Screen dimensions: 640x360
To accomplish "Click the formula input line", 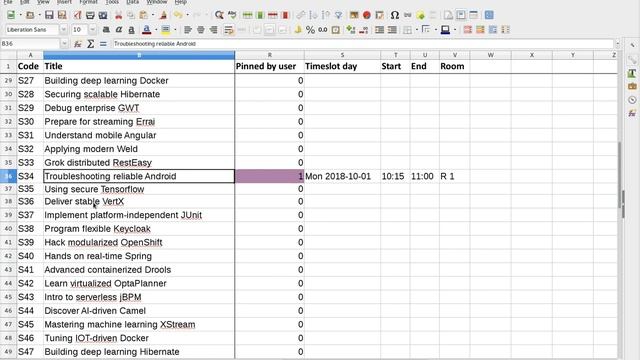I will coord(362,44).
